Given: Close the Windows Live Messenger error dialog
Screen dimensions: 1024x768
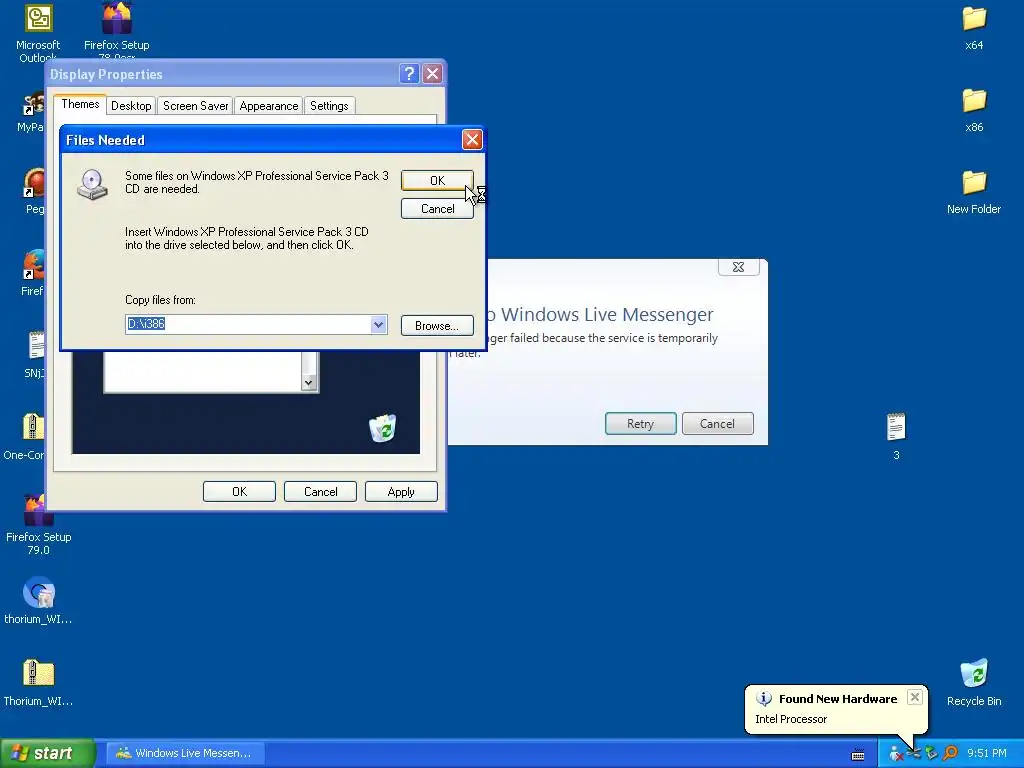Looking at the screenshot, I should click(x=739, y=267).
